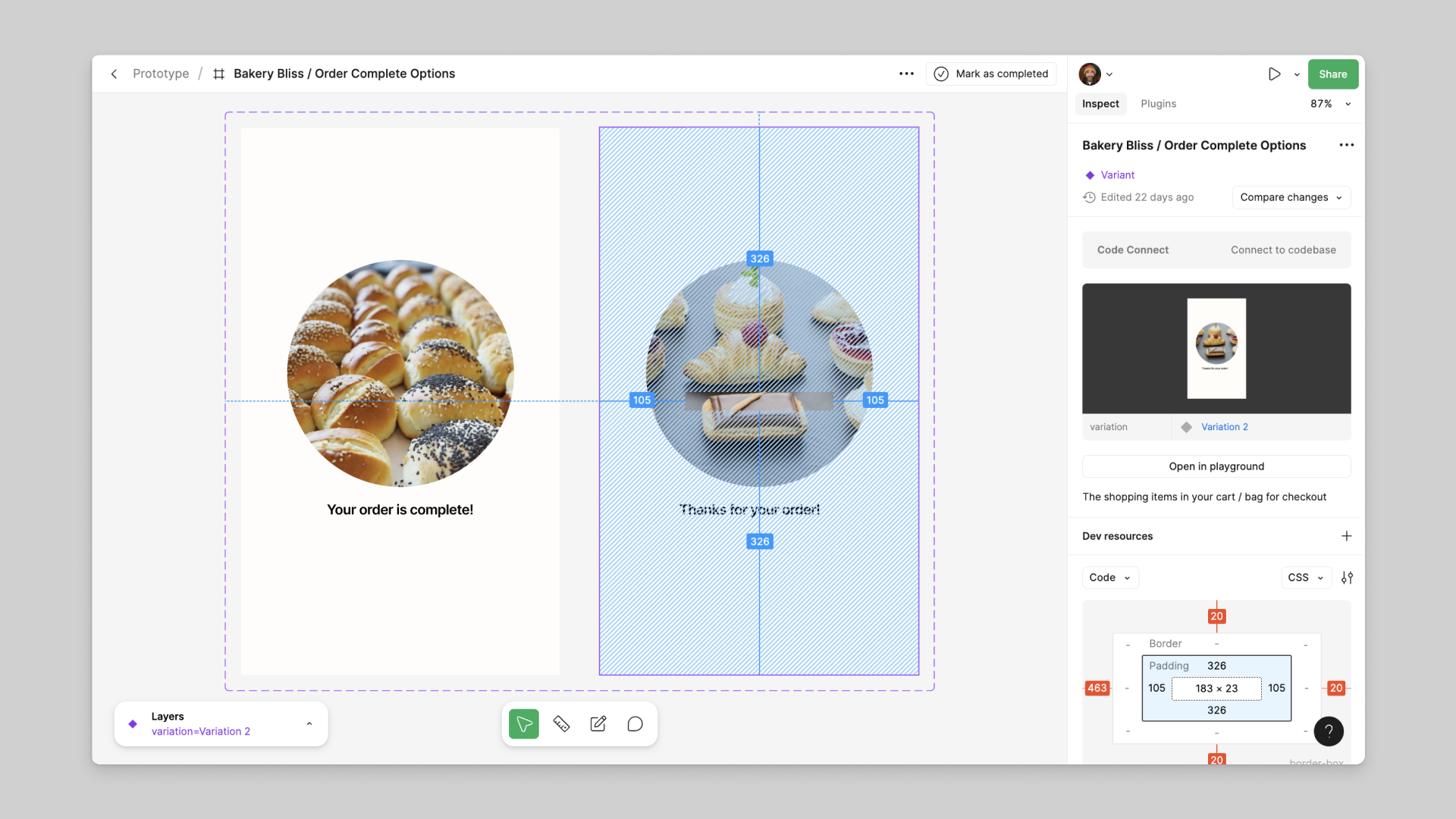Change zoom level with the 87% dropdown
This screenshot has height=819, width=1456.
tap(1329, 104)
